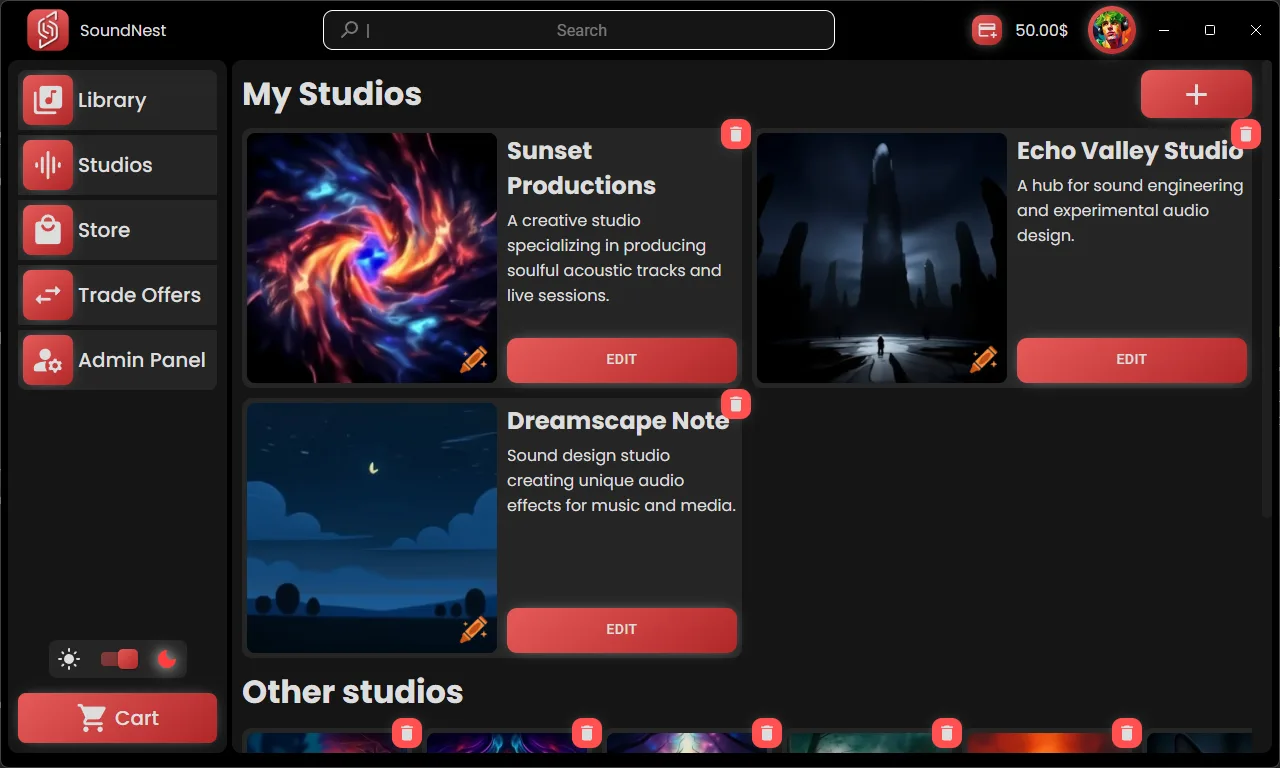Click the My Studios heading
The image size is (1280, 768).
click(x=332, y=94)
